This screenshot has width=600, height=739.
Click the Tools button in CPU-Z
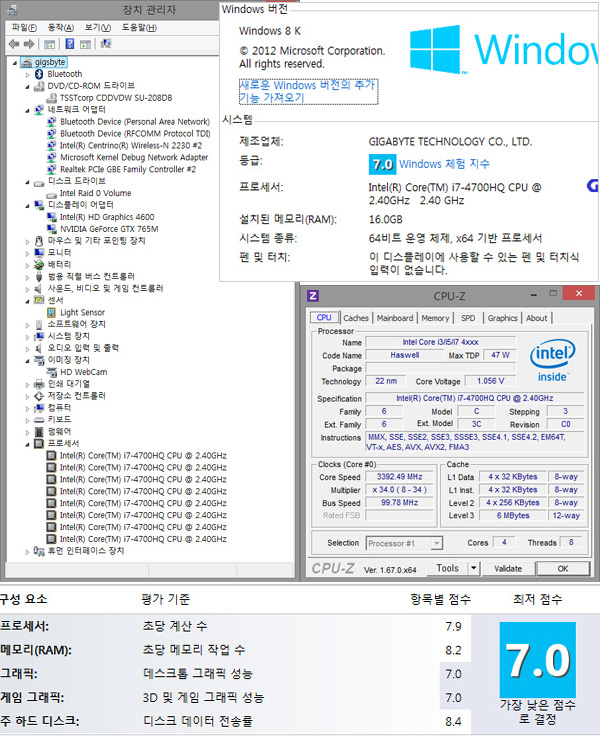[x=447, y=568]
